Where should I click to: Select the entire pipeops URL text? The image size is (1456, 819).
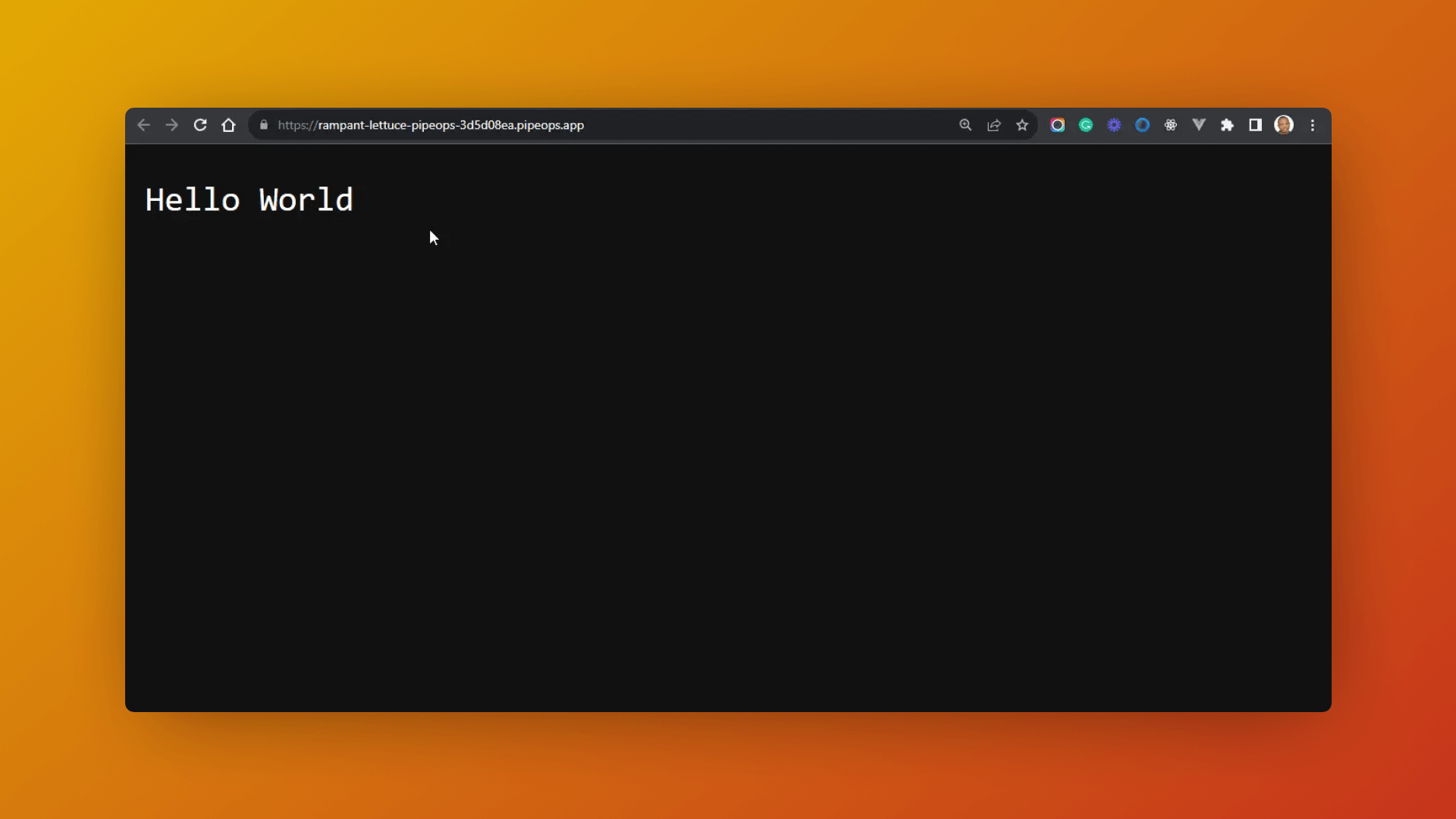(x=430, y=125)
